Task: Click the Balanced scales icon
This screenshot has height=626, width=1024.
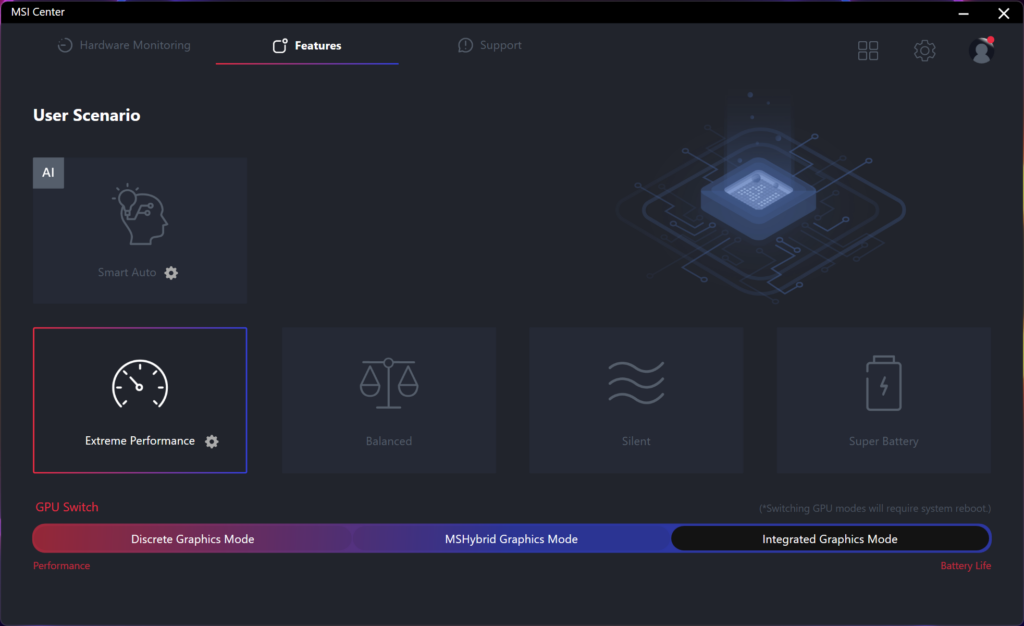Action: [x=389, y=383]
